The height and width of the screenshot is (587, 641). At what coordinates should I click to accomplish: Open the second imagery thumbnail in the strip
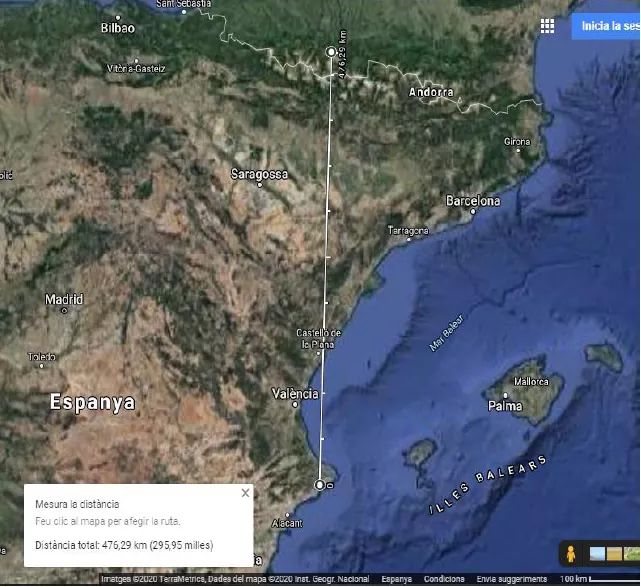click(615, 553)
